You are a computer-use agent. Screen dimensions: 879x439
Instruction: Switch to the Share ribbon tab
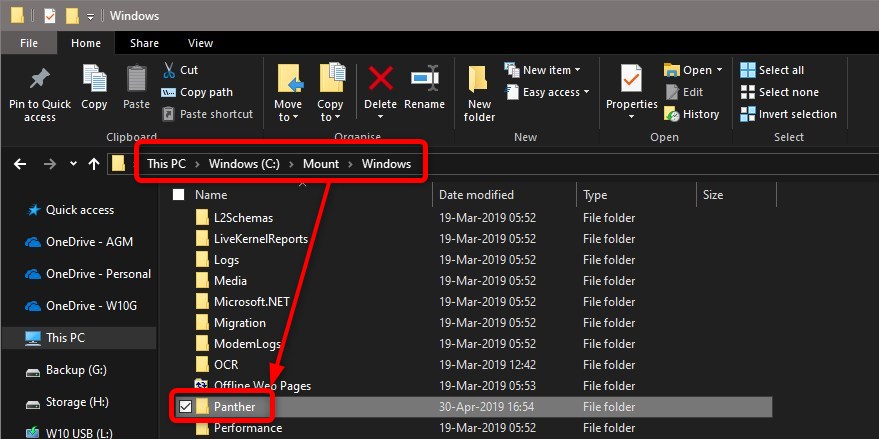[144, 43]
